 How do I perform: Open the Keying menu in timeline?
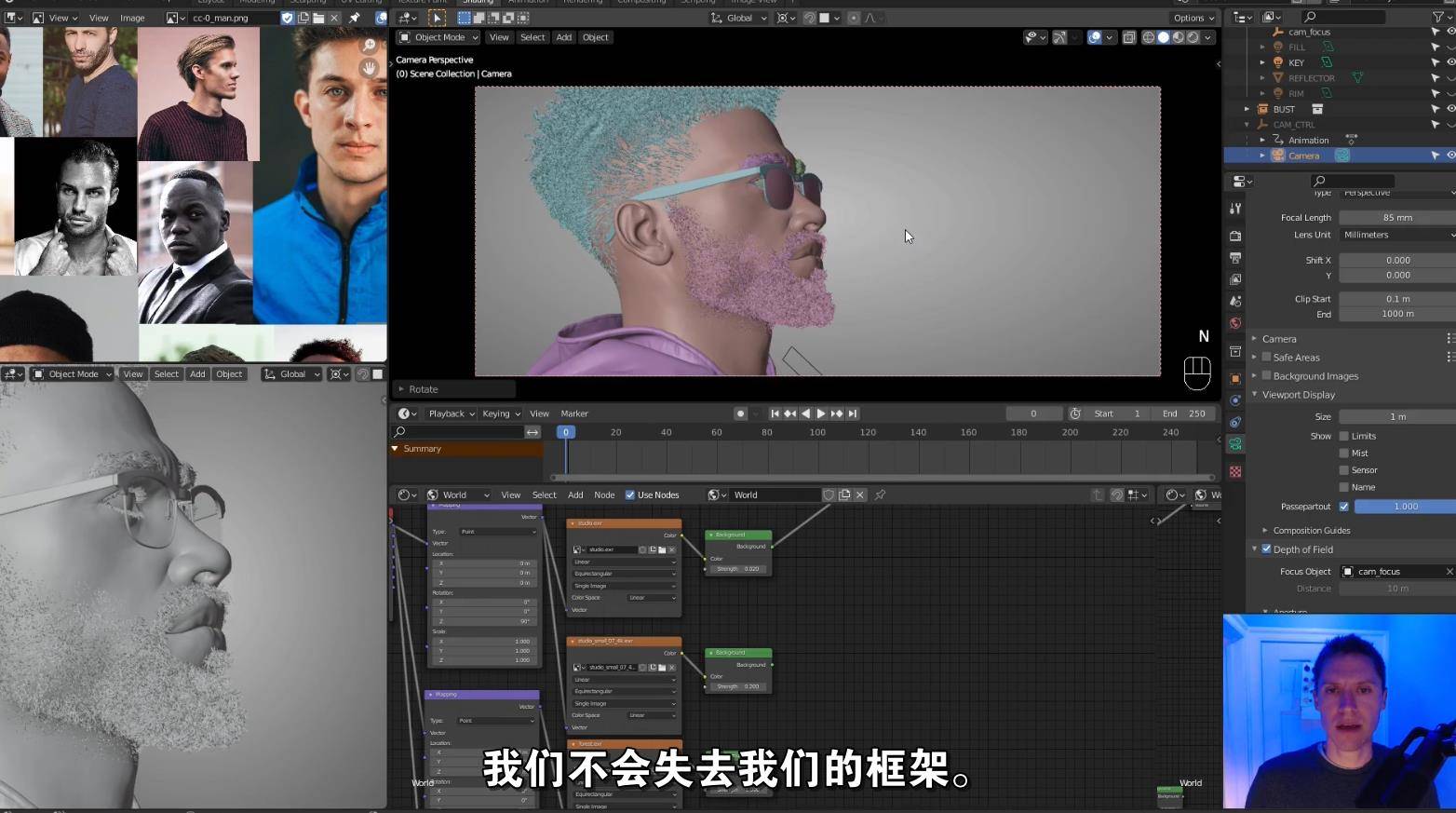click(501, 413)
